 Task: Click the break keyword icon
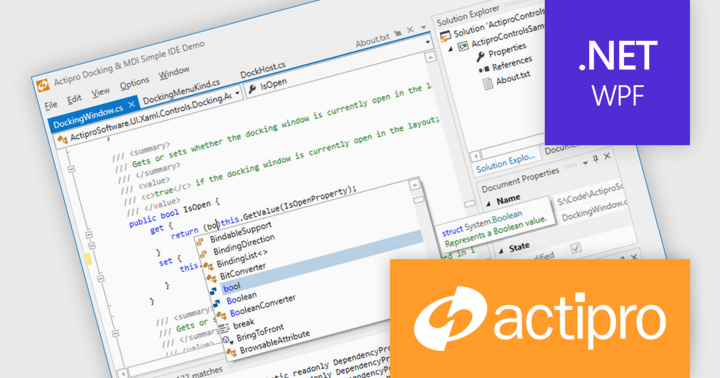coord(224,327)
